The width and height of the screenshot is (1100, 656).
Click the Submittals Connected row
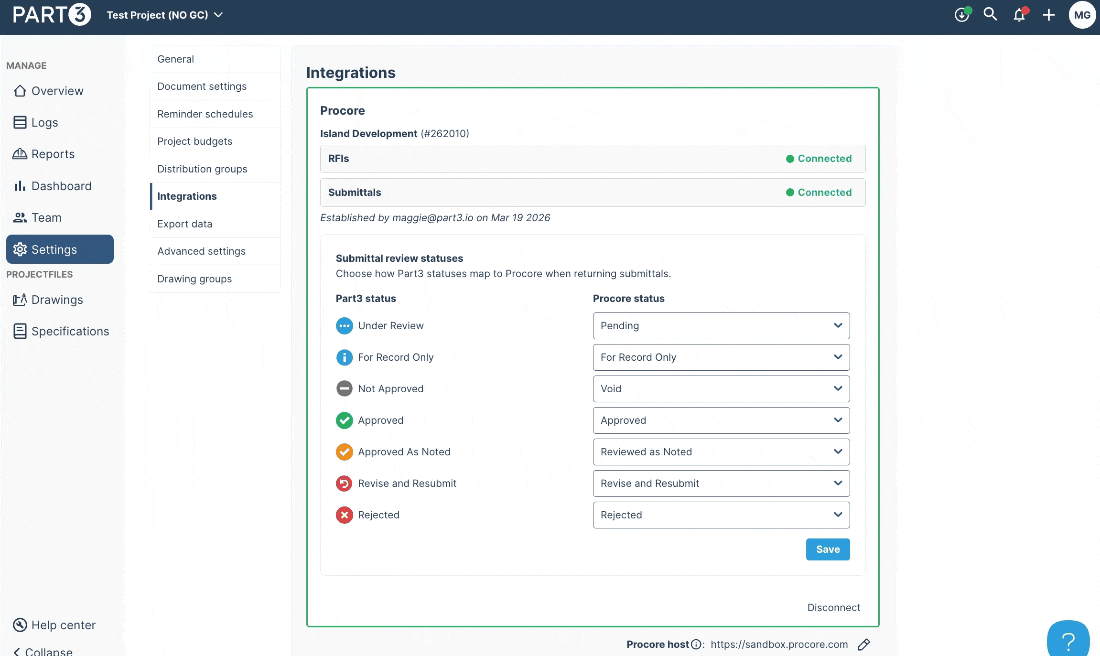(593, 192)
